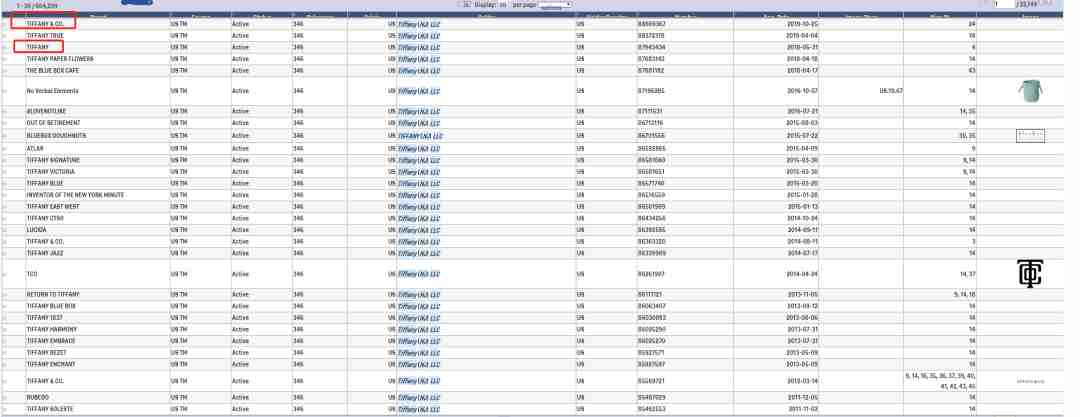The width and height of the screenshot is (1080, 417).
Task: Select the TIFFANY VICTORIA trademark
Action: 50,172
